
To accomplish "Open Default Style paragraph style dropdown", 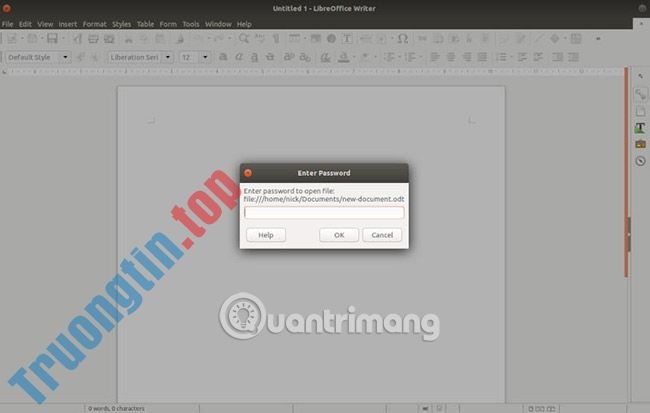I will [x=65, y=57].
